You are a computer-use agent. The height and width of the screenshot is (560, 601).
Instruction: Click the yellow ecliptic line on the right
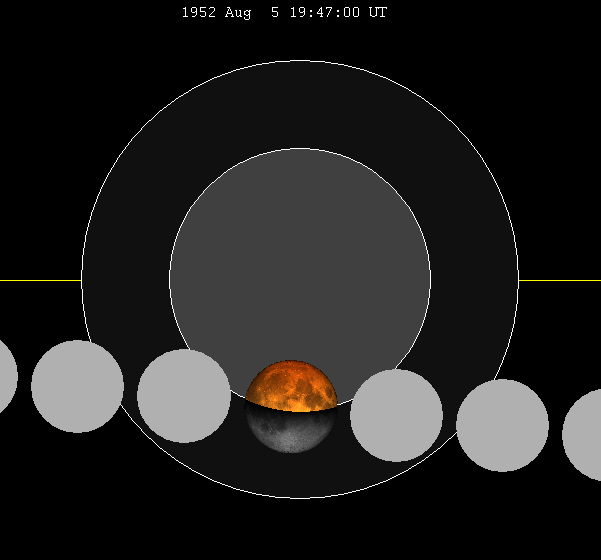pos(560,280)
